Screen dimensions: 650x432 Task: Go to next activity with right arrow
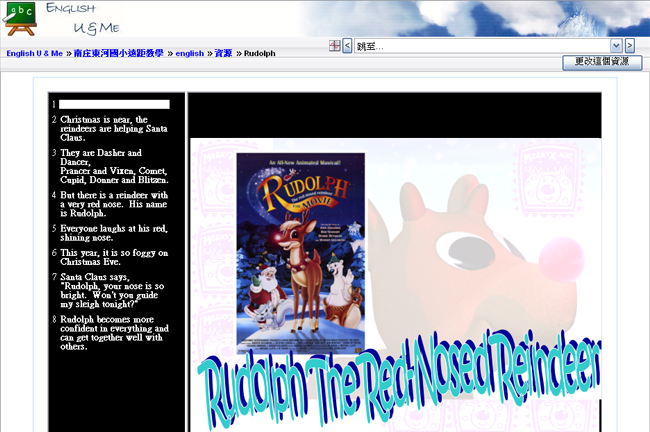(x=630, y=46)
